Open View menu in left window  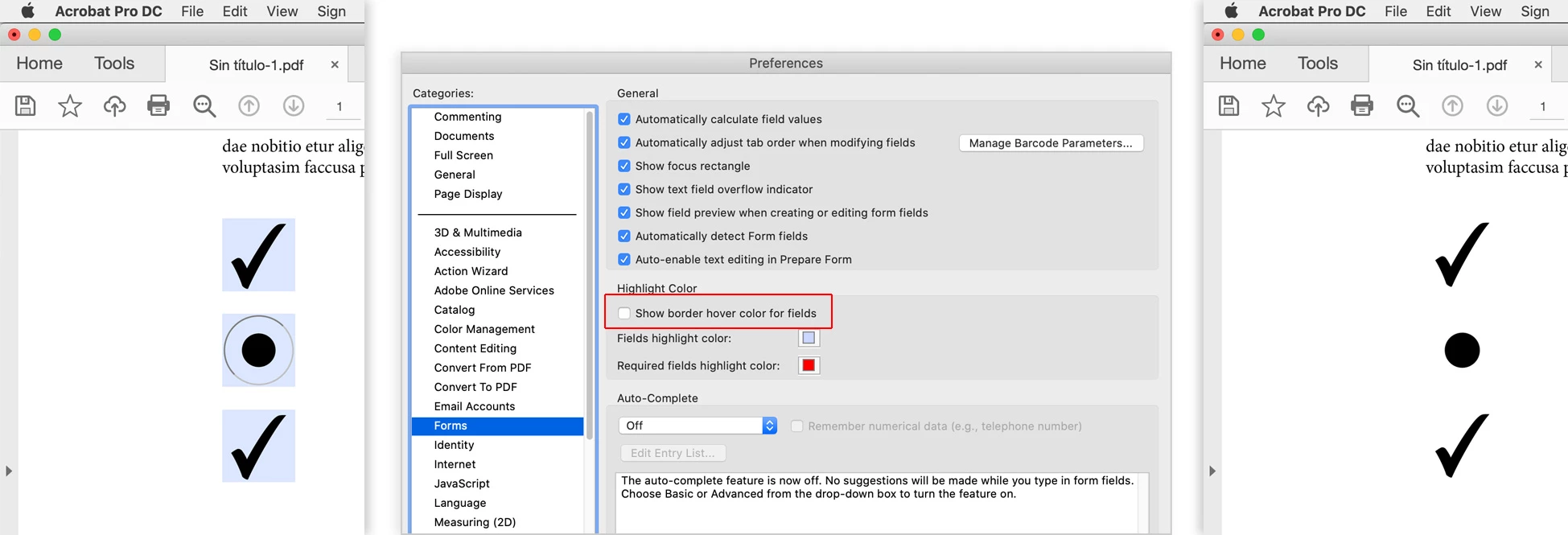pyautogui.click(x=282, y=11)
